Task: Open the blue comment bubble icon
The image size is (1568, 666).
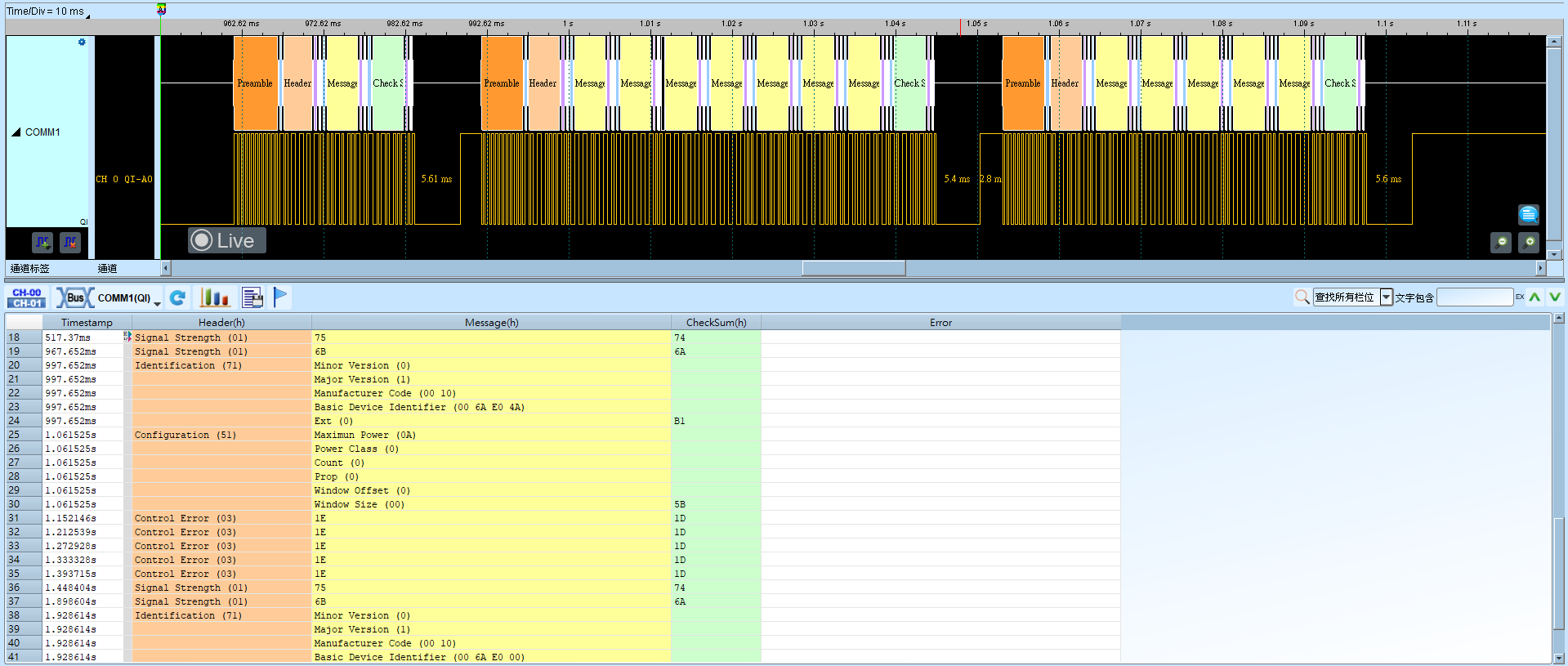Action: [1528, 214]
